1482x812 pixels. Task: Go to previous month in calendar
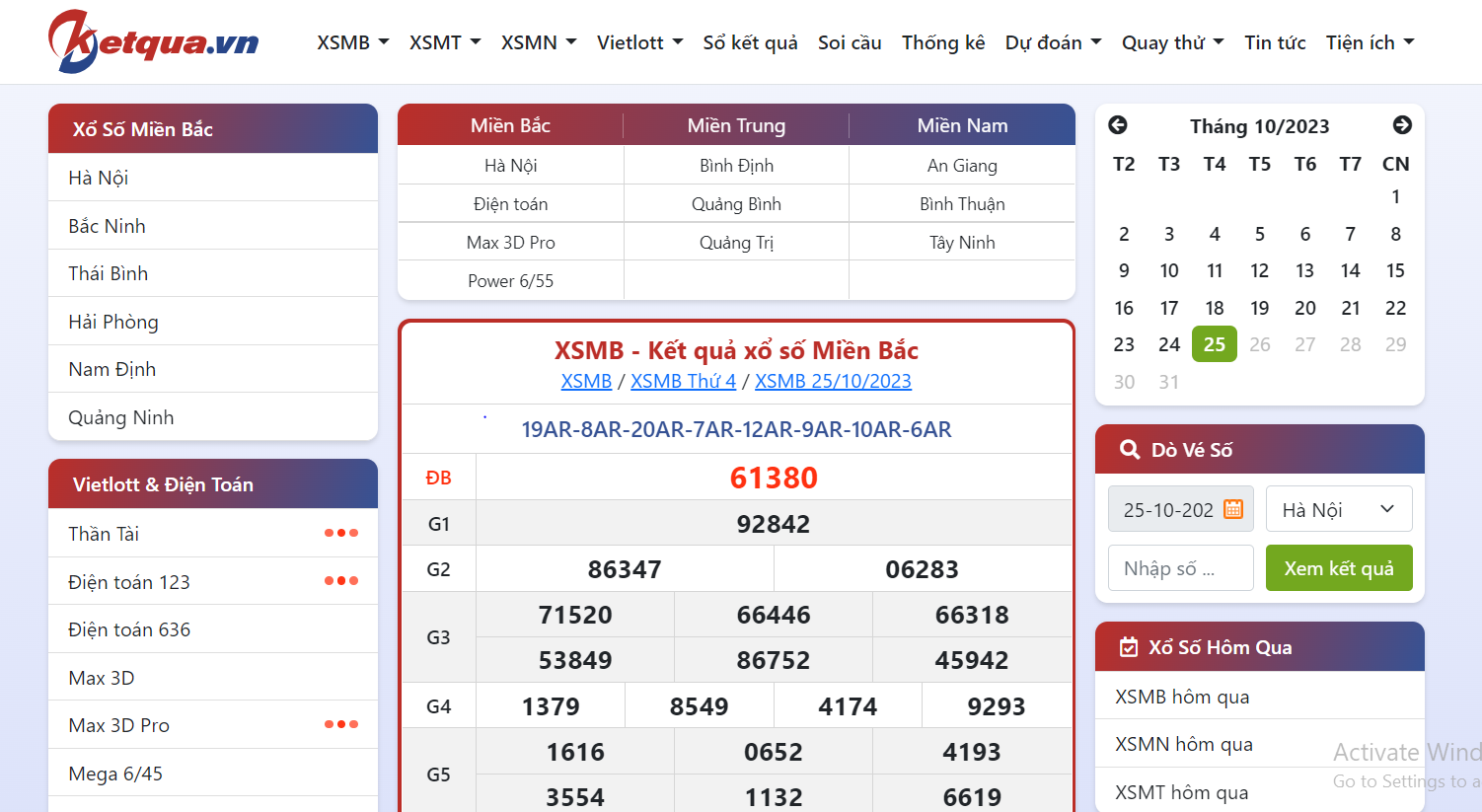tap(1118, 125)
